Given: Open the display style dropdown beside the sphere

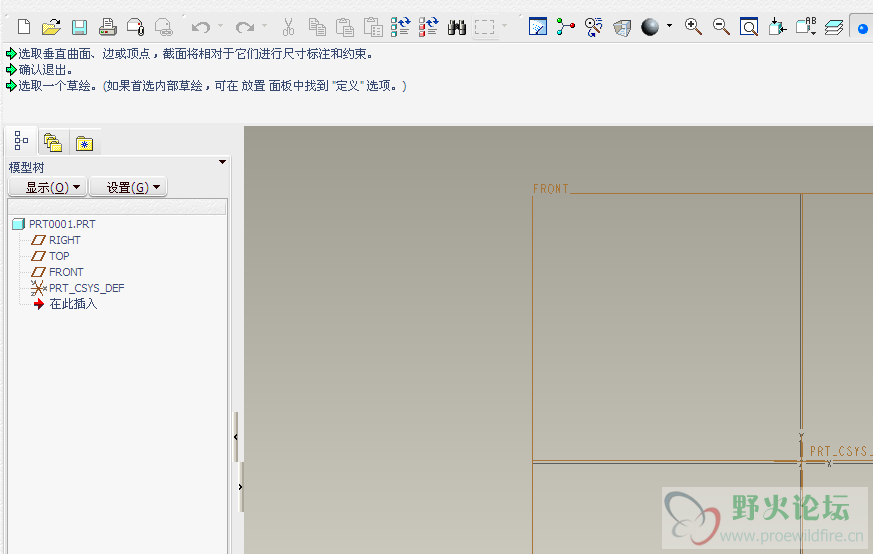Looking at the screenshot, I should 669,26.
